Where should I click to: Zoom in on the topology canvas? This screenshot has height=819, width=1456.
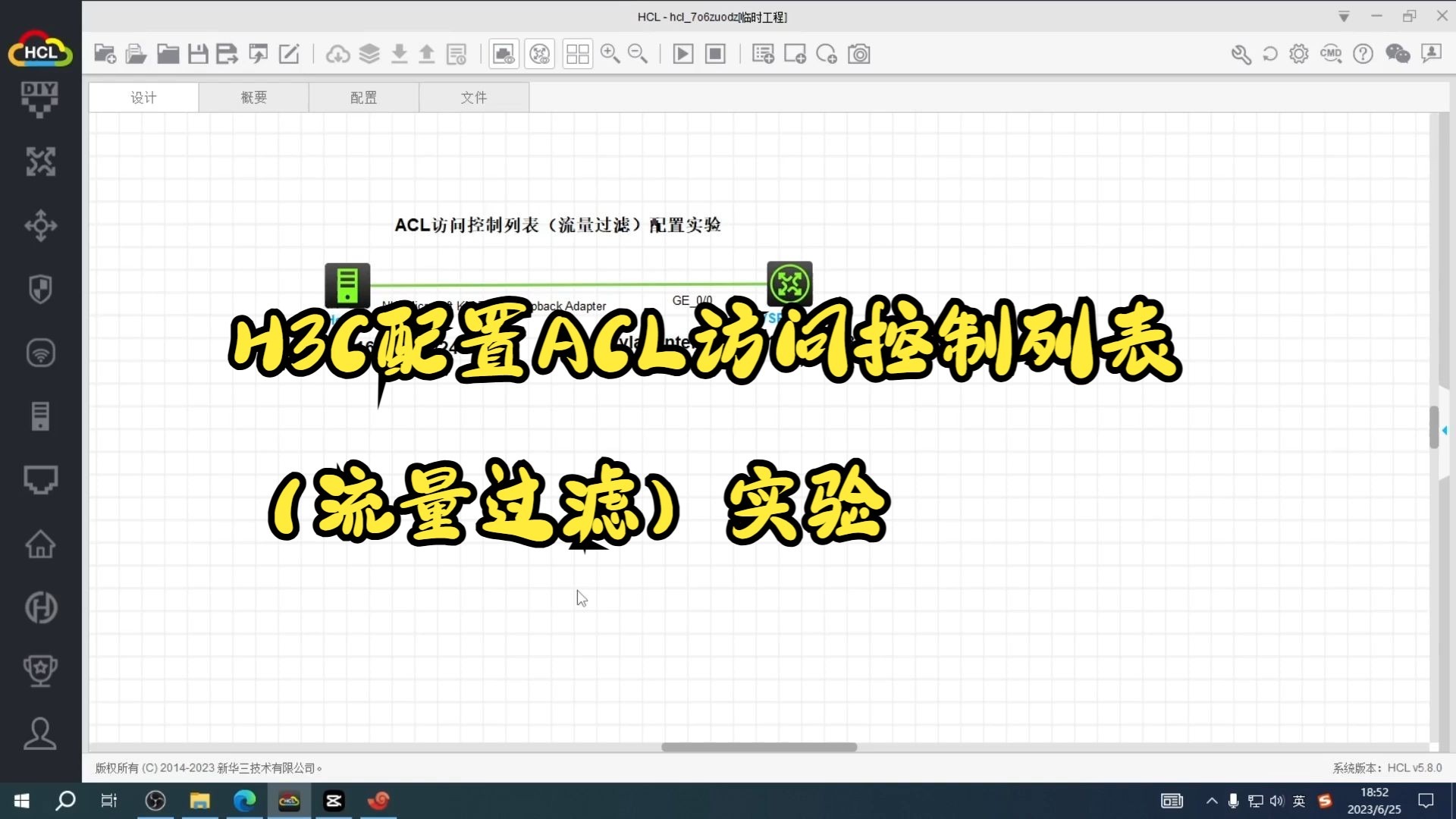[611, 53]
